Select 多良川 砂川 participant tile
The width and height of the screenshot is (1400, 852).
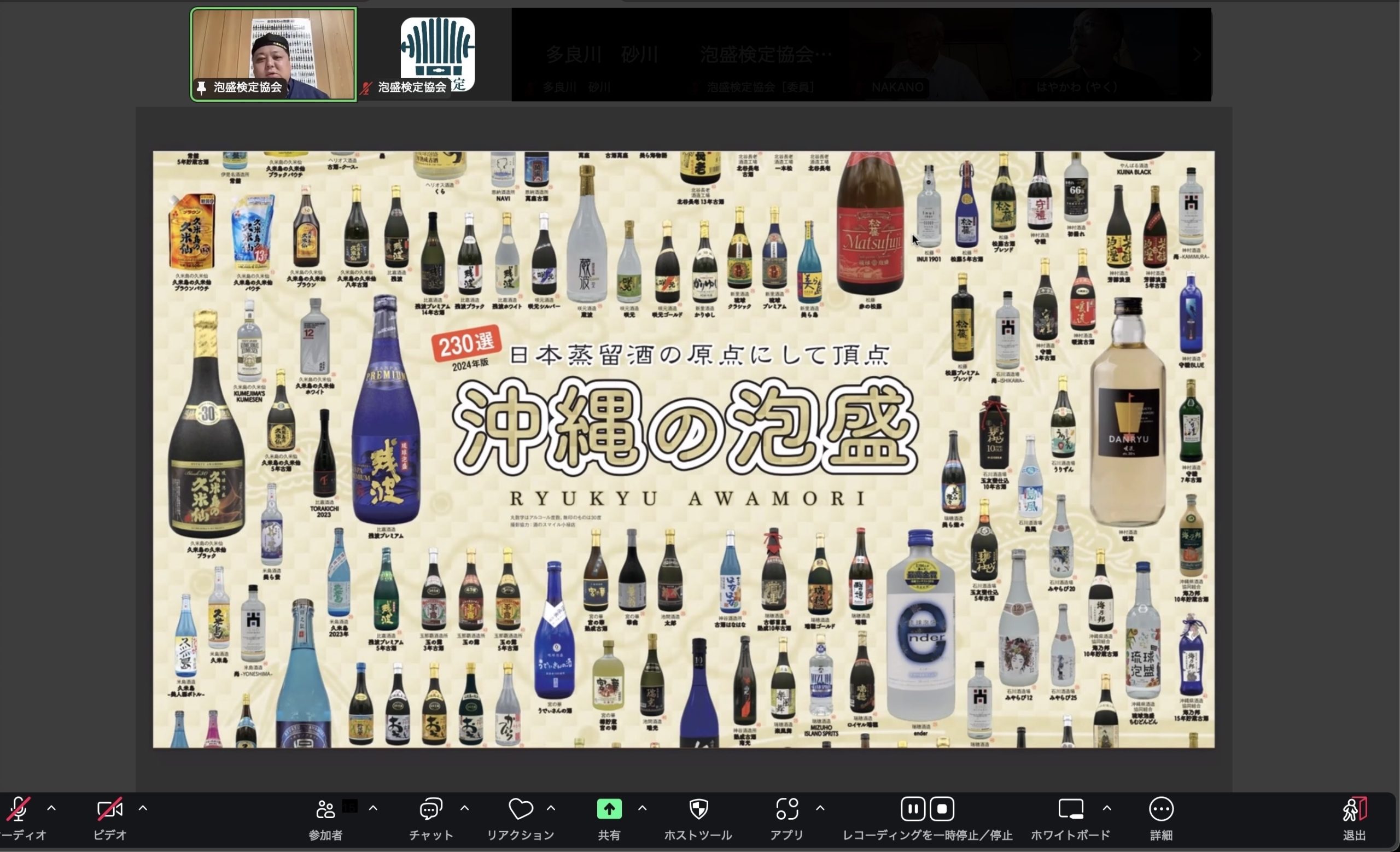(602, 56)
